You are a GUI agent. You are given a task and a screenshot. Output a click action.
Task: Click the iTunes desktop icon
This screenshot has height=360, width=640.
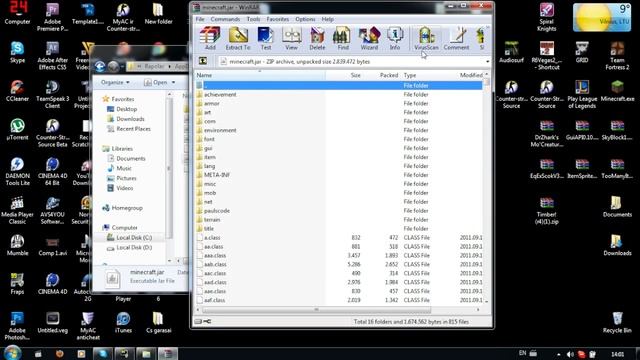(123, 322)
